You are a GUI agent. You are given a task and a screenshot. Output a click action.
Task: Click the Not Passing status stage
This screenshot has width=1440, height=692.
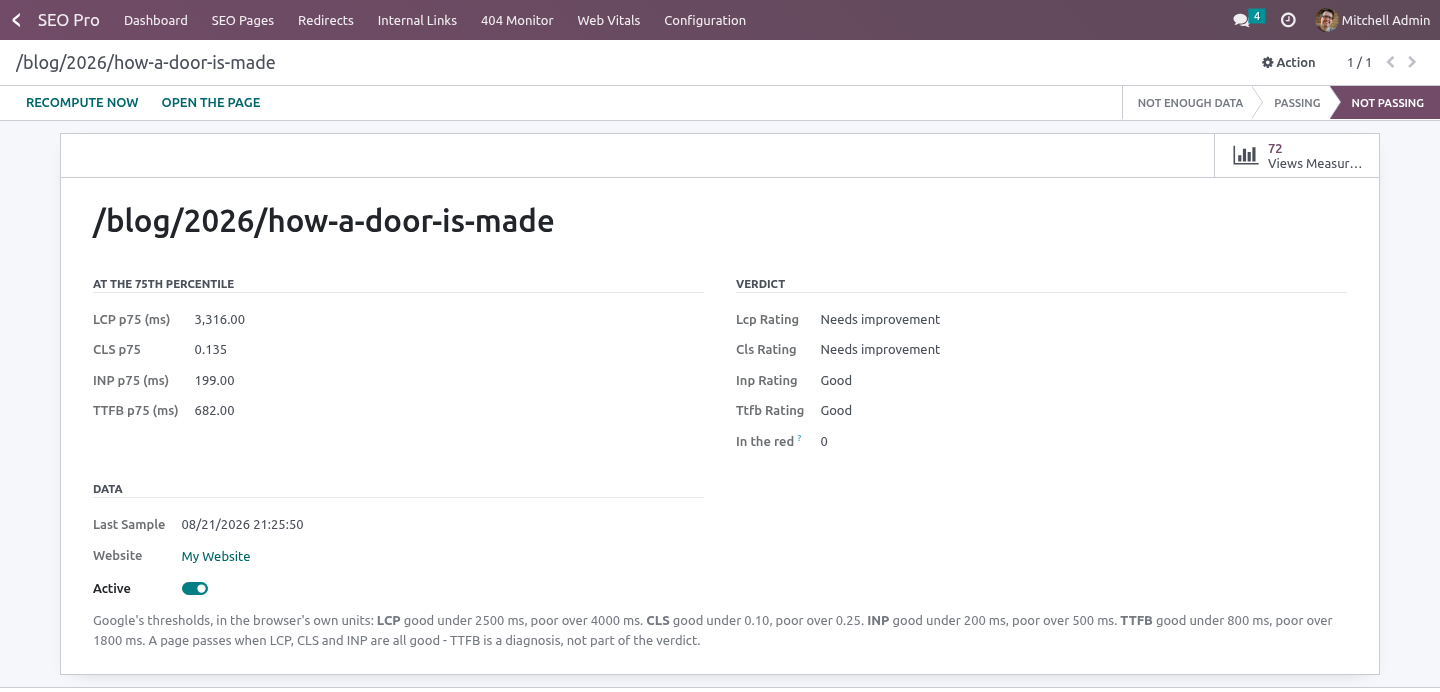(x=1387, y=102)
